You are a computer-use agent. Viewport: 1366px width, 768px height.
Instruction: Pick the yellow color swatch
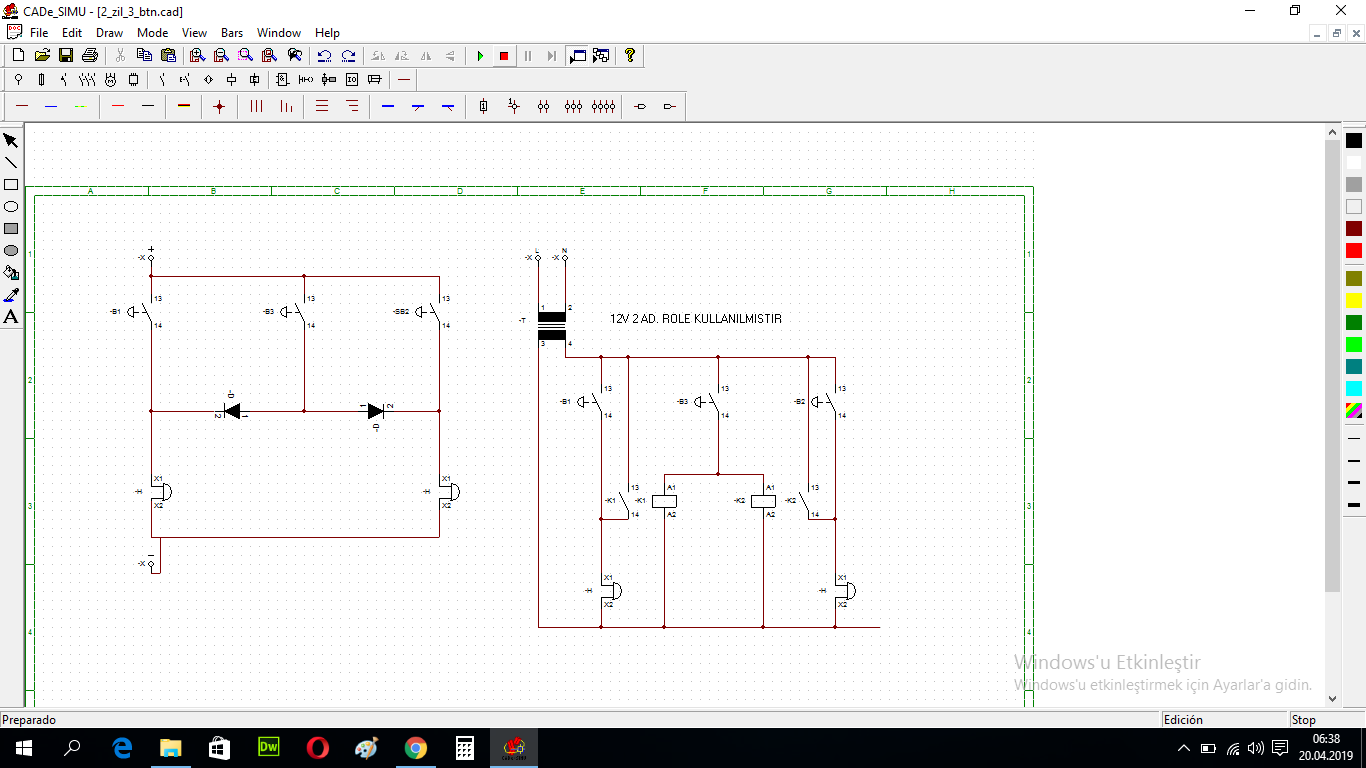coord(1354,300)
